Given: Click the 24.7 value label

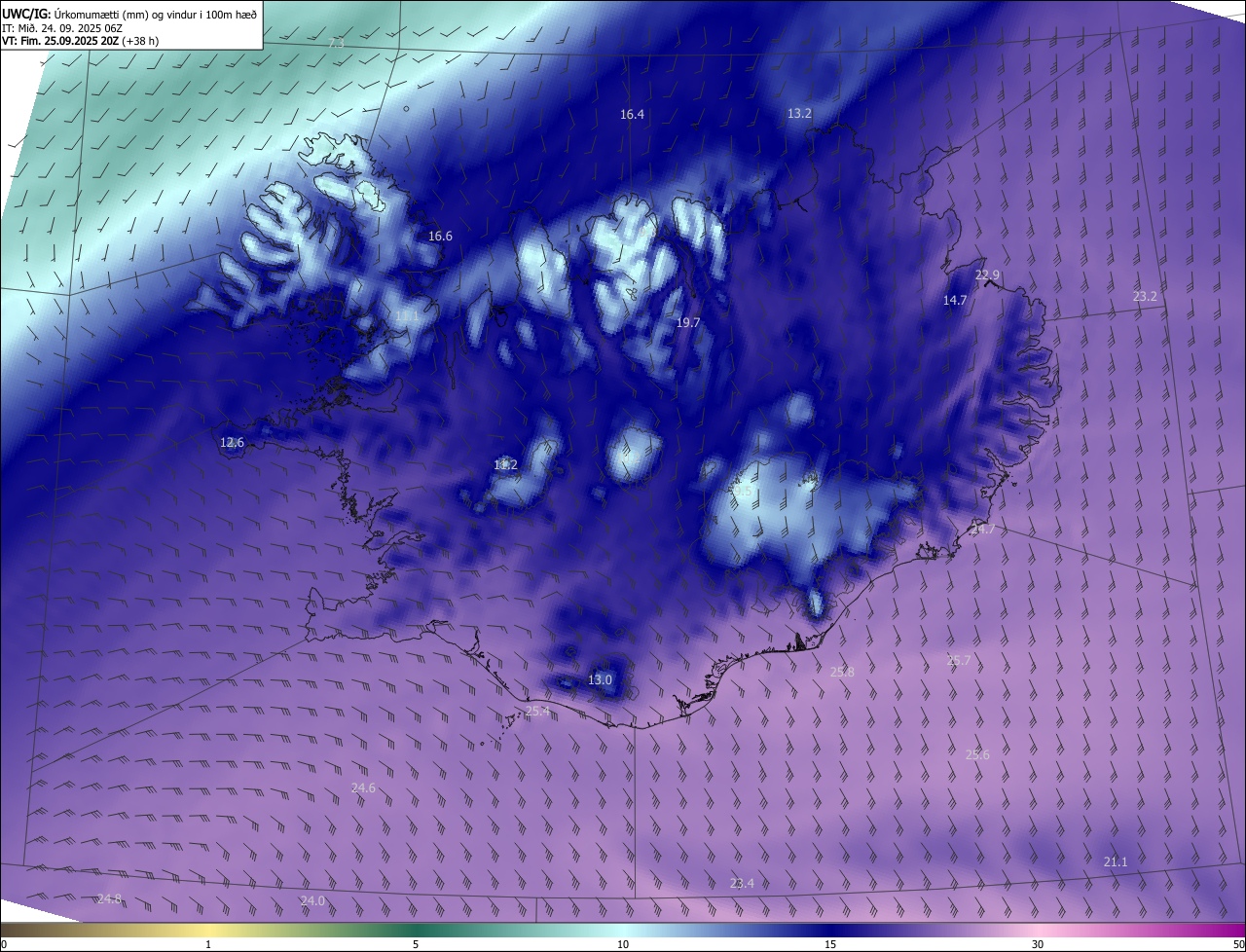Looking at the screenshot, I should pos(983,529).
